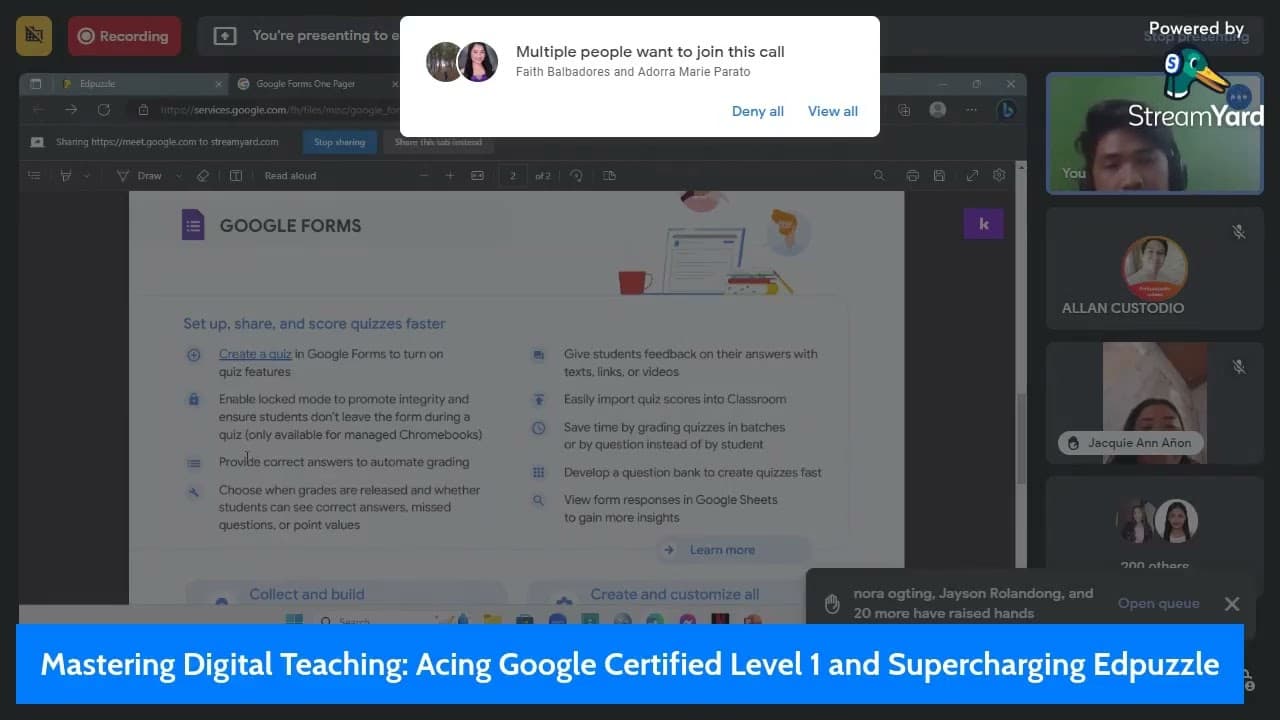Click View all in join request popup
The image size is (1280, 720).
tap(833, 111)
